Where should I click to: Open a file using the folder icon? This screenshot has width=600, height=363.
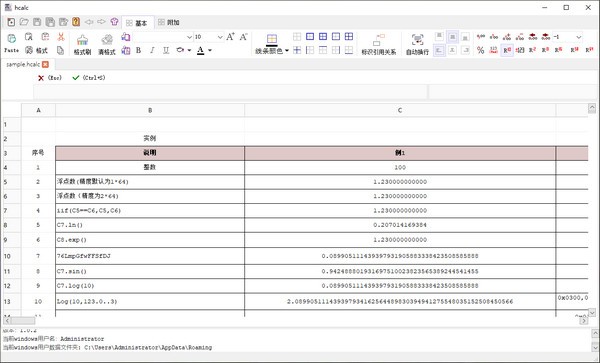coord(24,22)
